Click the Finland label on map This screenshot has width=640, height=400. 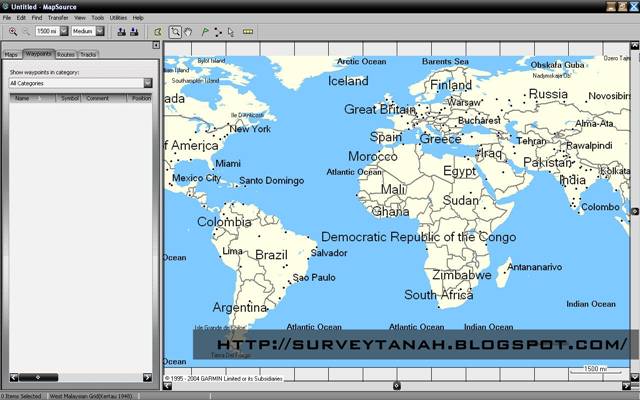(451, 85)
